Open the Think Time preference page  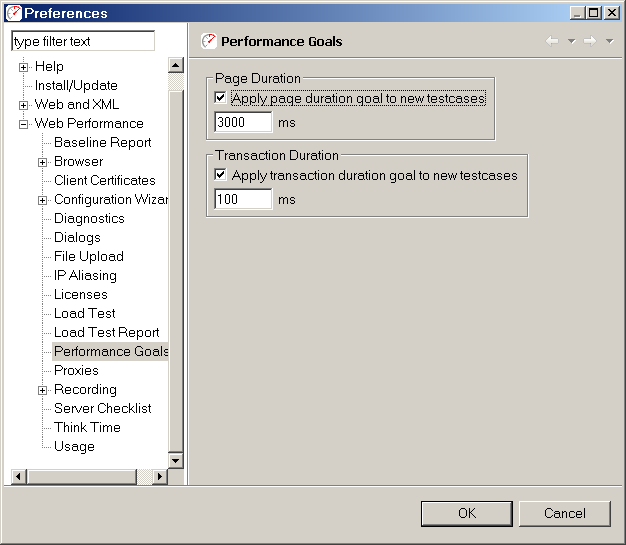tap(87, 427)
